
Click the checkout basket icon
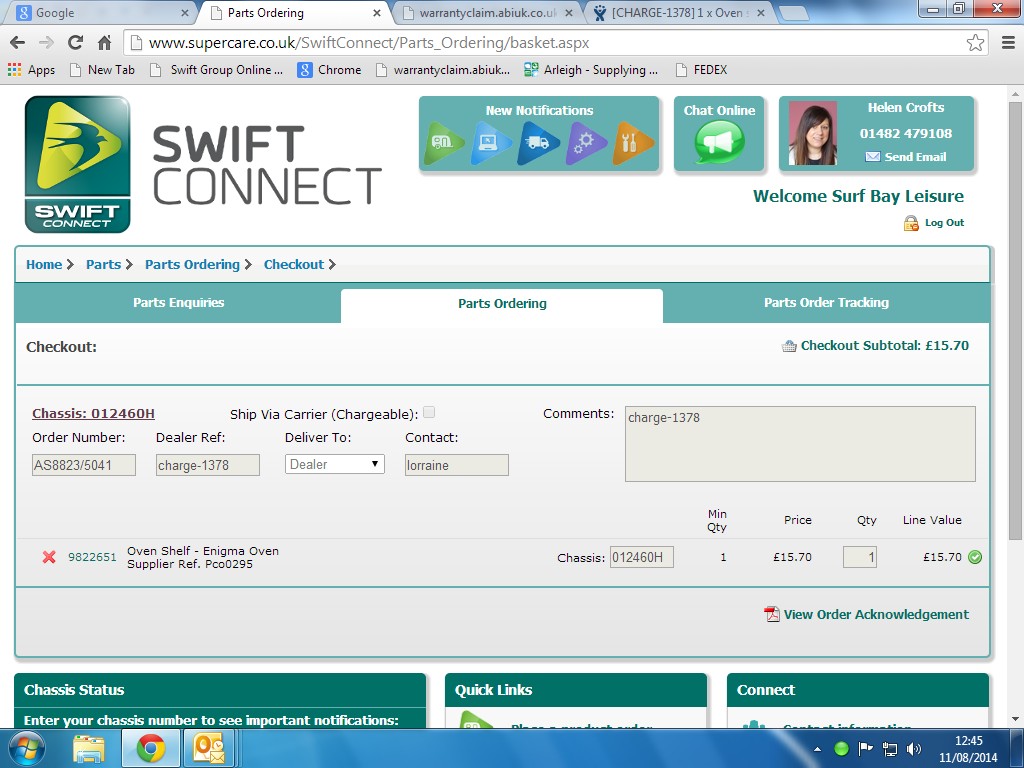tap(789, 346)
